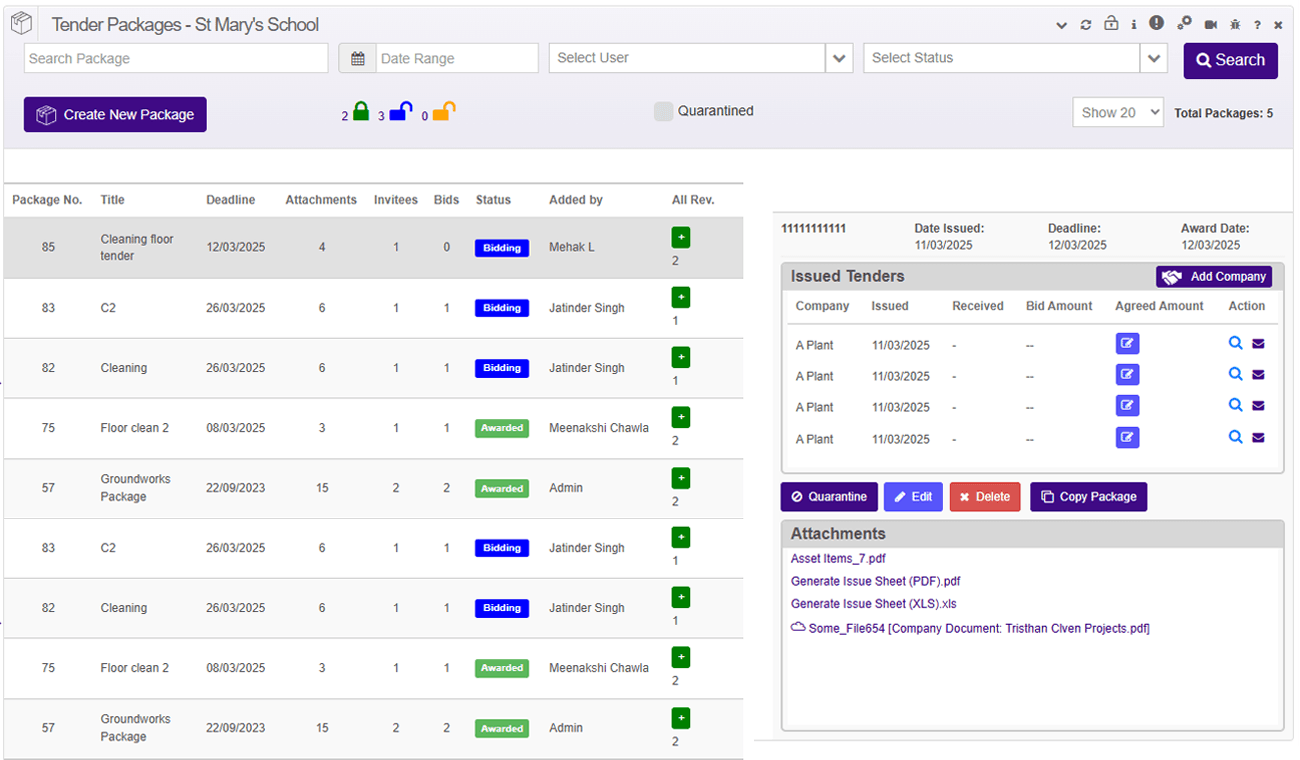Click the green closed padlock icon
Viewport: 1300px width, 760px height.
[361, 112]
